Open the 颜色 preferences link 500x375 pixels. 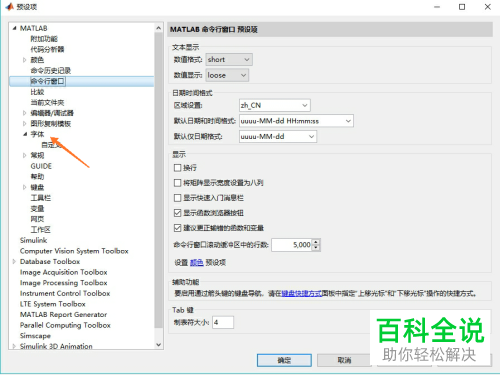pyautogui.click(x=197, y=263)
